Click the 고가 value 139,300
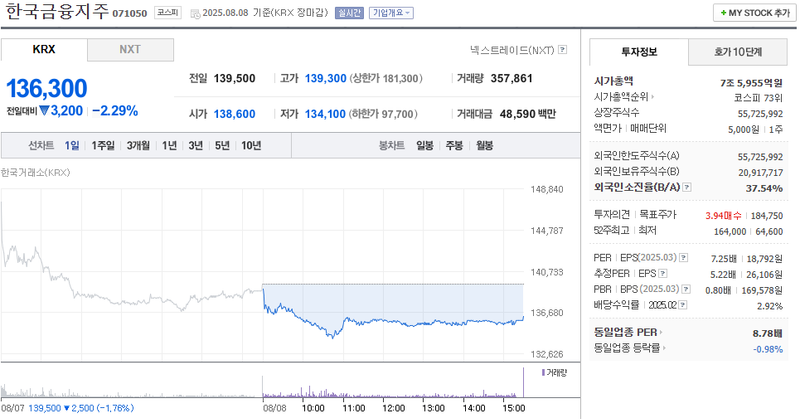Image resolution: width=800 pixels, height=419 pixels. tap(326, 79)
